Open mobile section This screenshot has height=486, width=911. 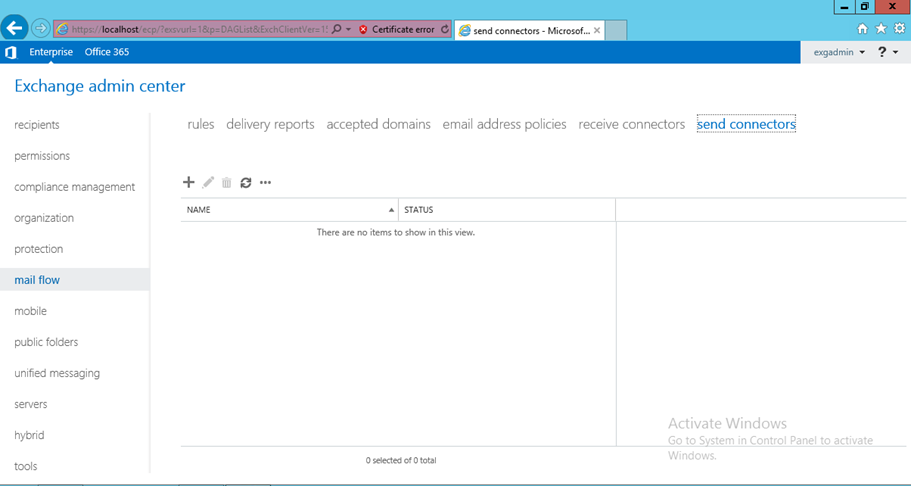coord(30,311)
